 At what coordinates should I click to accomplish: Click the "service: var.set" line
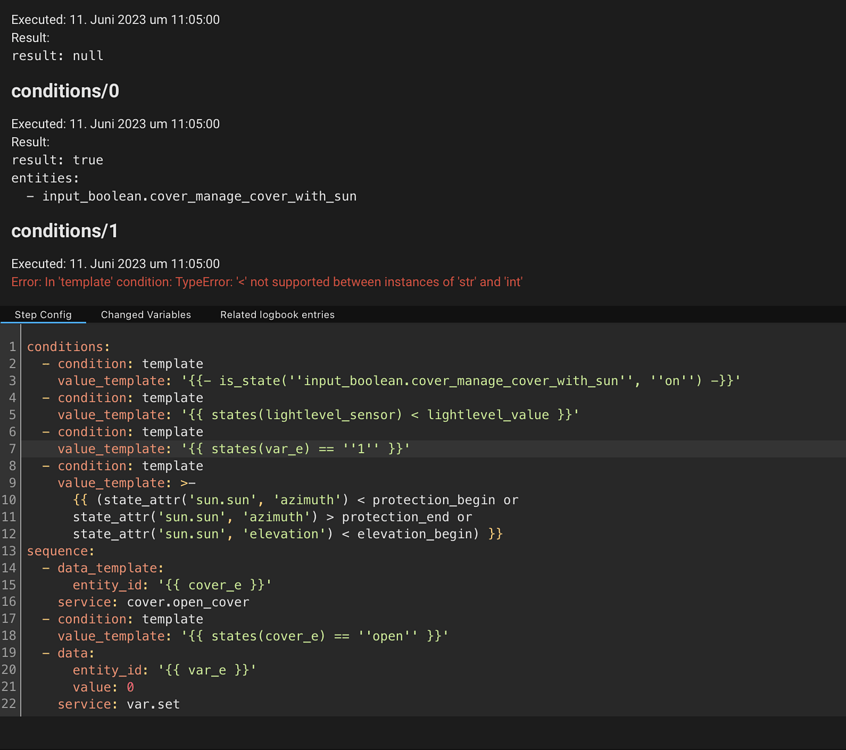pyautogui.click(x=118, y=704)
